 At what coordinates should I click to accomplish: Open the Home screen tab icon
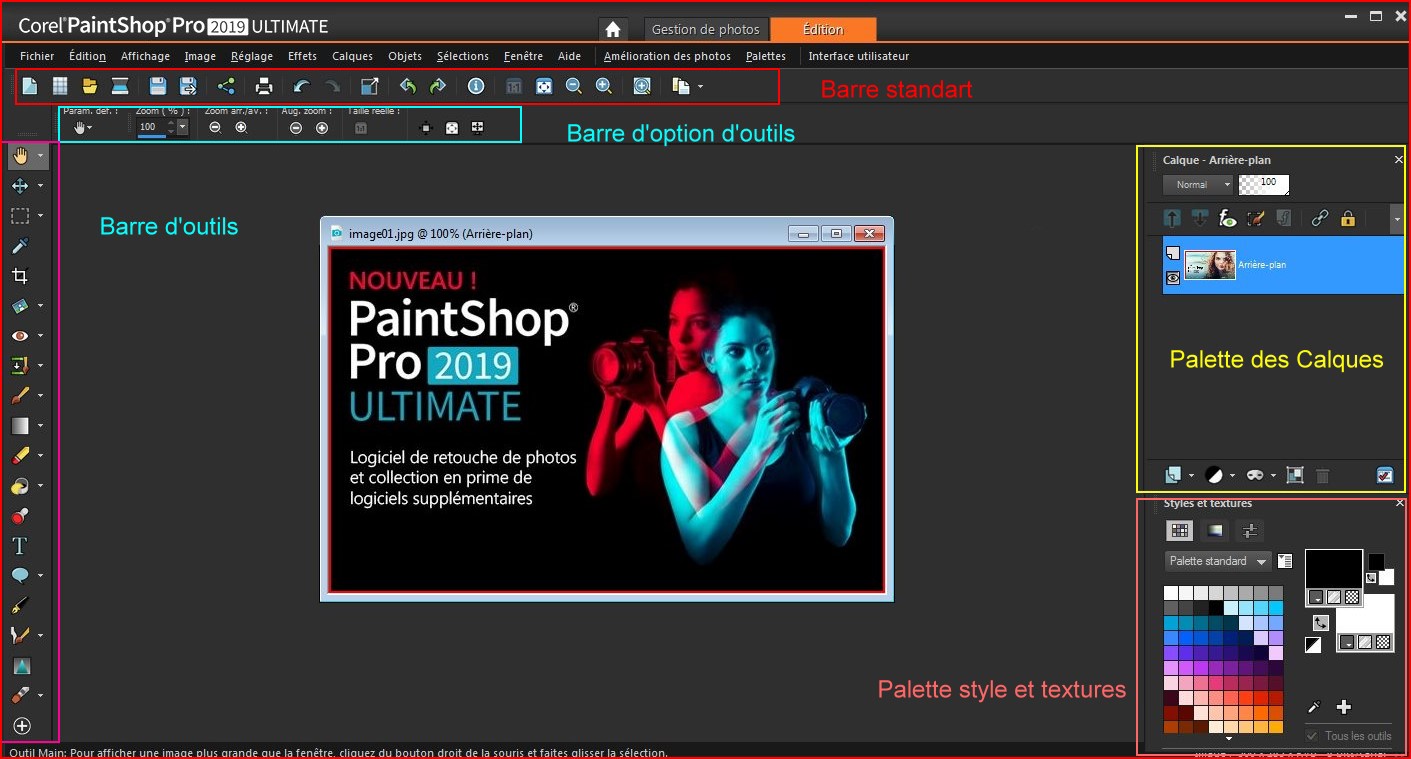point(614,30)
